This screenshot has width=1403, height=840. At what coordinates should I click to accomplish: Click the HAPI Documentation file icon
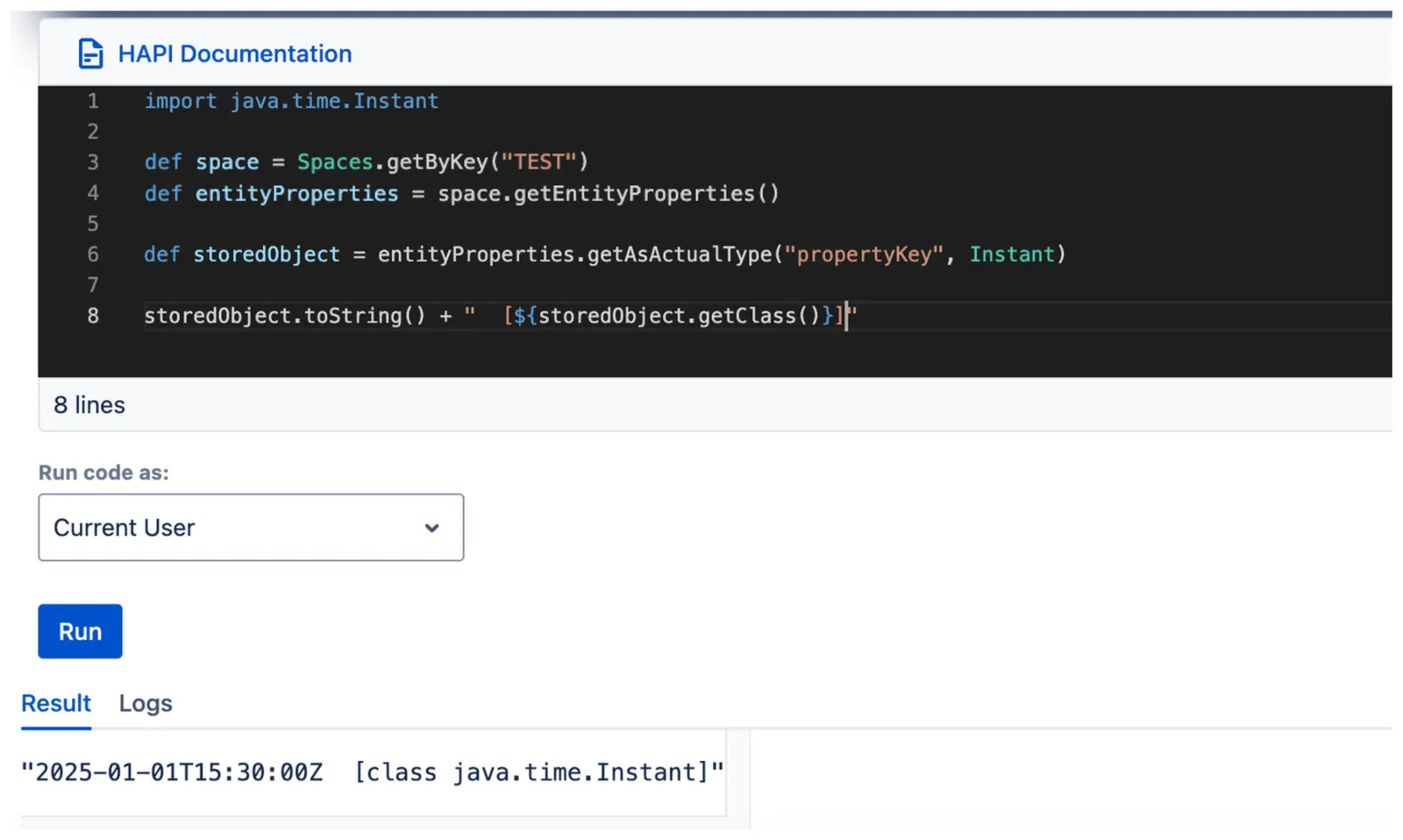click(90, 53)
